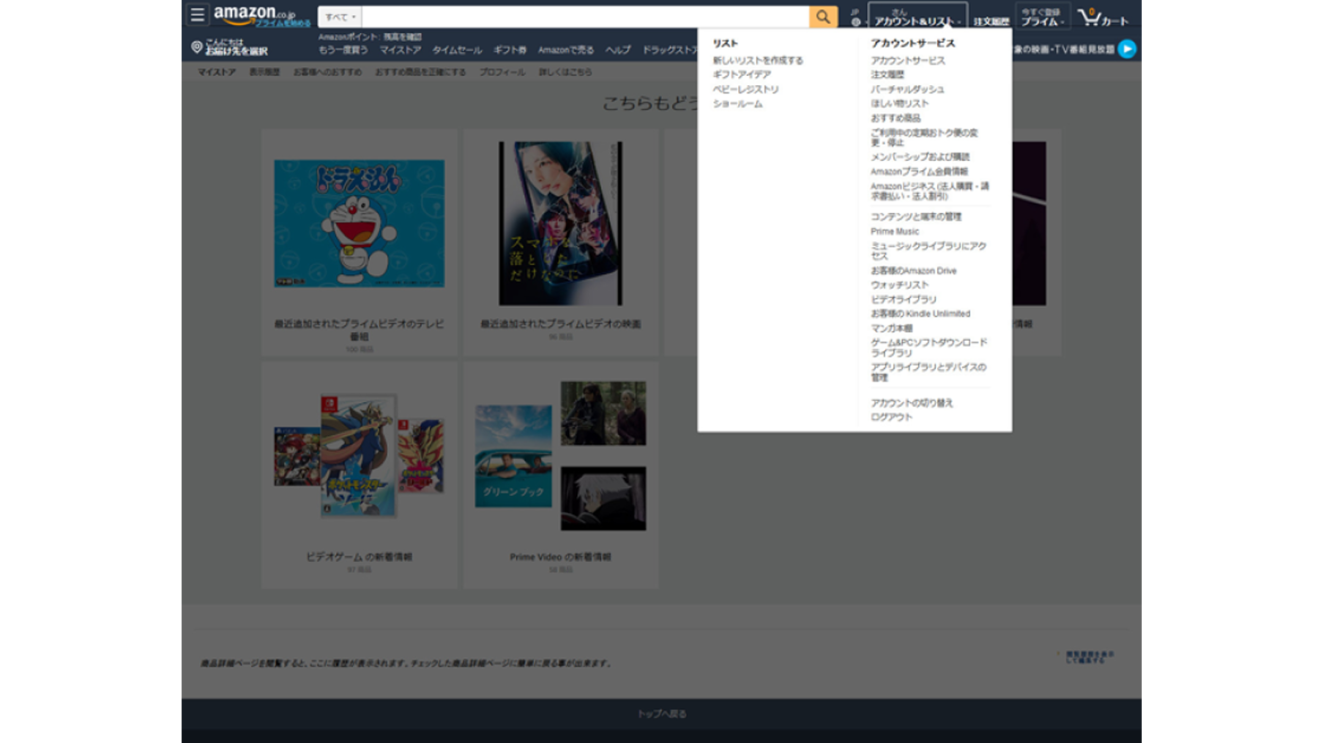Click ログアウト

891,417
